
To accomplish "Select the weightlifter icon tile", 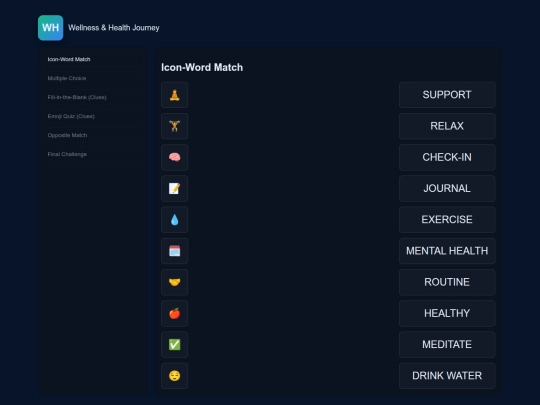I will tap(175, 126).
